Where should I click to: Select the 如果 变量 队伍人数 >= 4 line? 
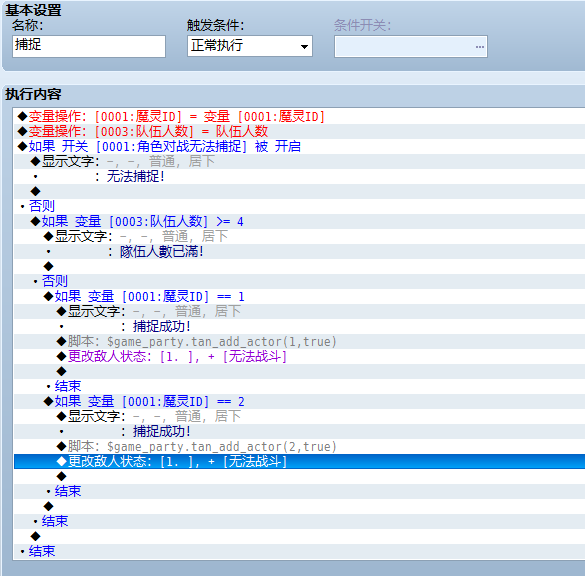point(299,222)
